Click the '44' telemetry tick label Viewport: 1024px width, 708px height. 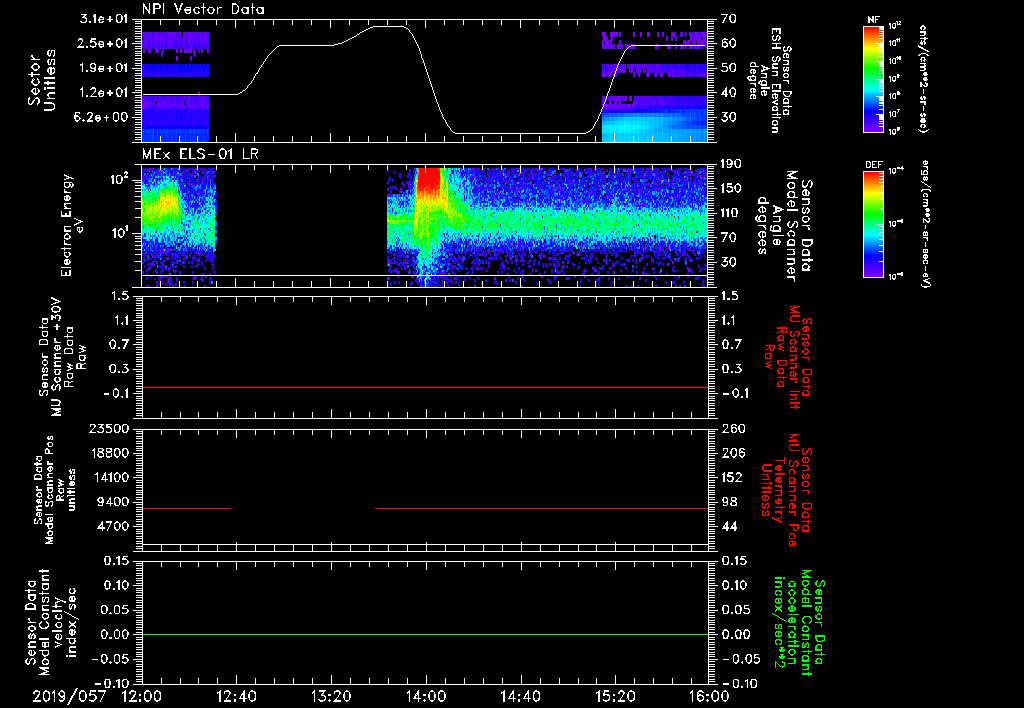click(729, 526)
